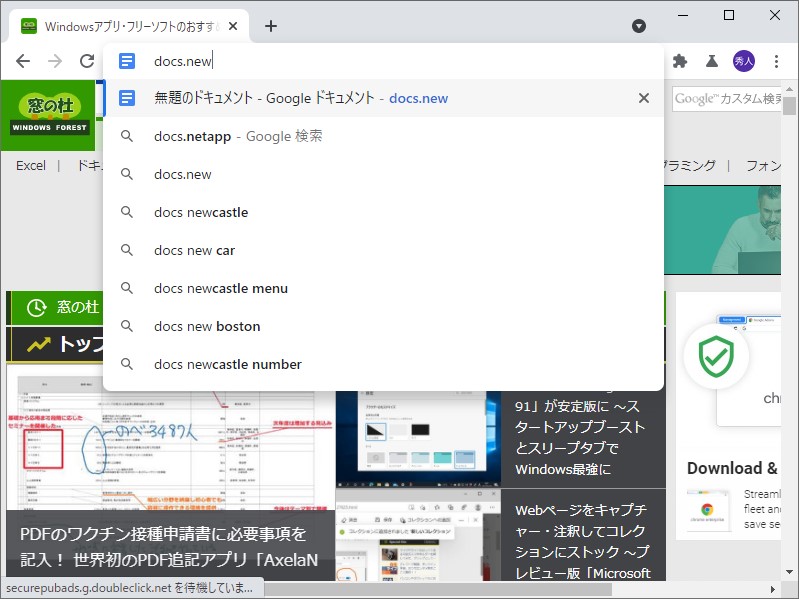
Task: Click the Docs icon on 無題のドキュメント suggestion
Action: coord(127,98)
